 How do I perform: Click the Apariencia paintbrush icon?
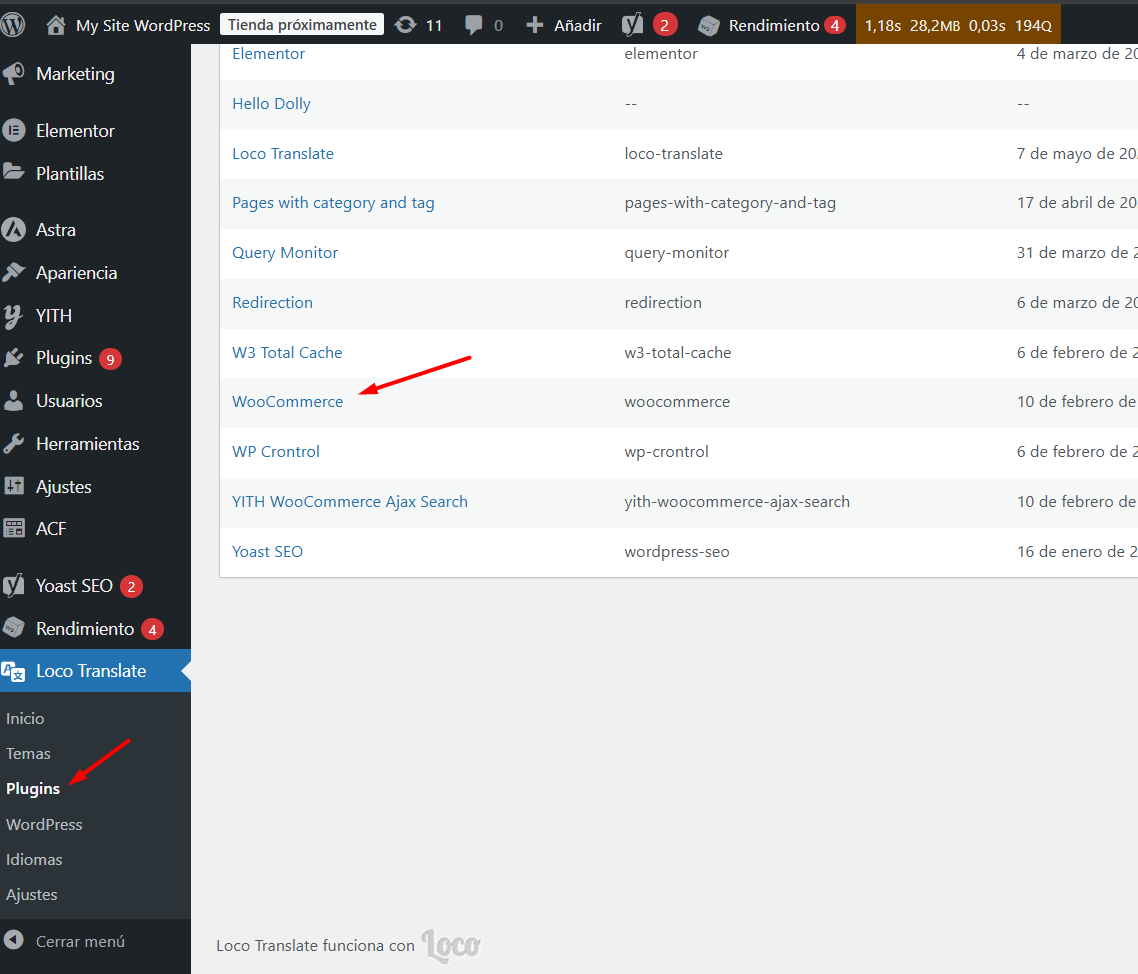tap(14, 273)
